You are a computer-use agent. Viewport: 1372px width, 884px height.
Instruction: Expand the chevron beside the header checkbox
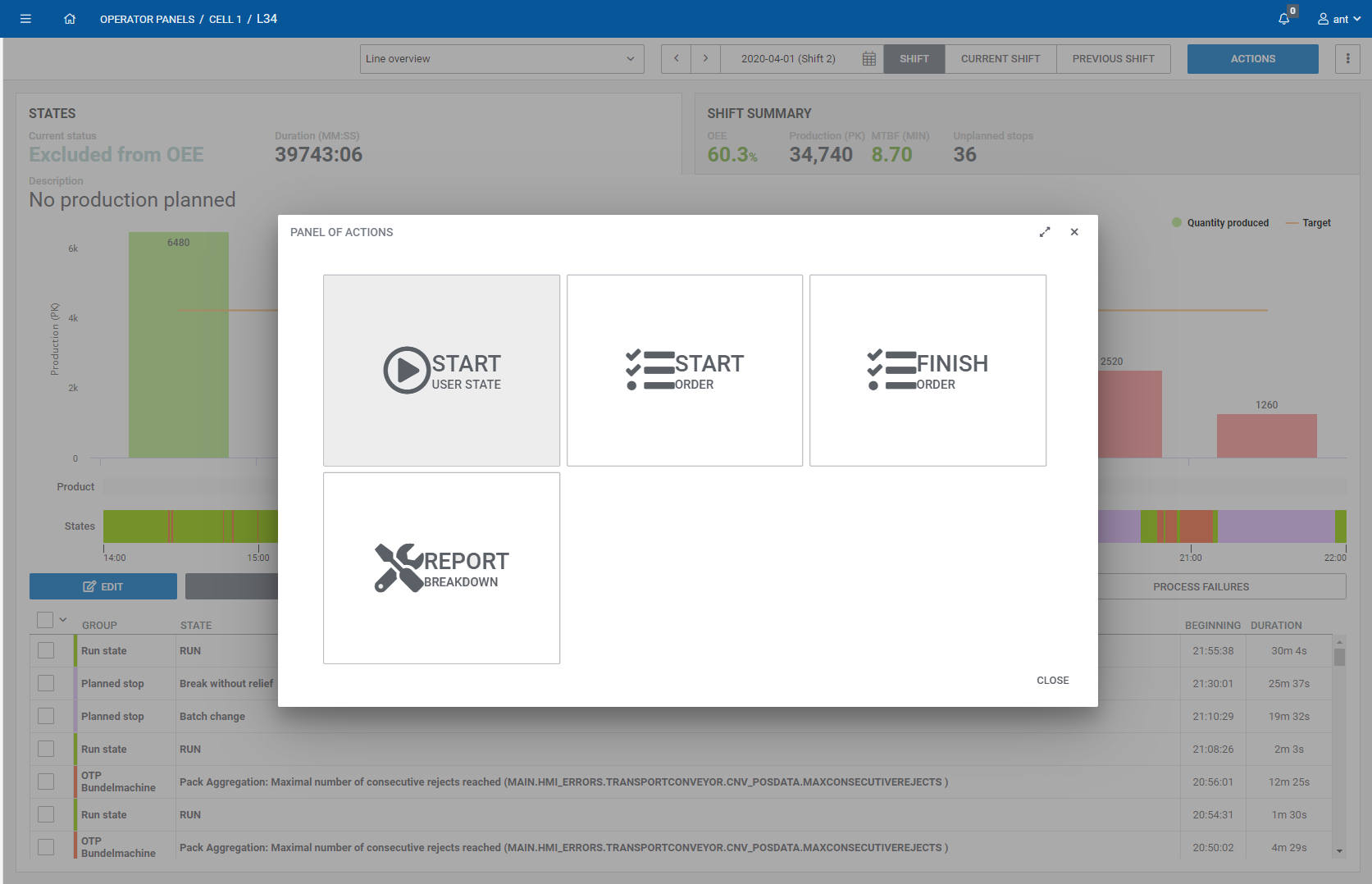[x=62, y=620]
